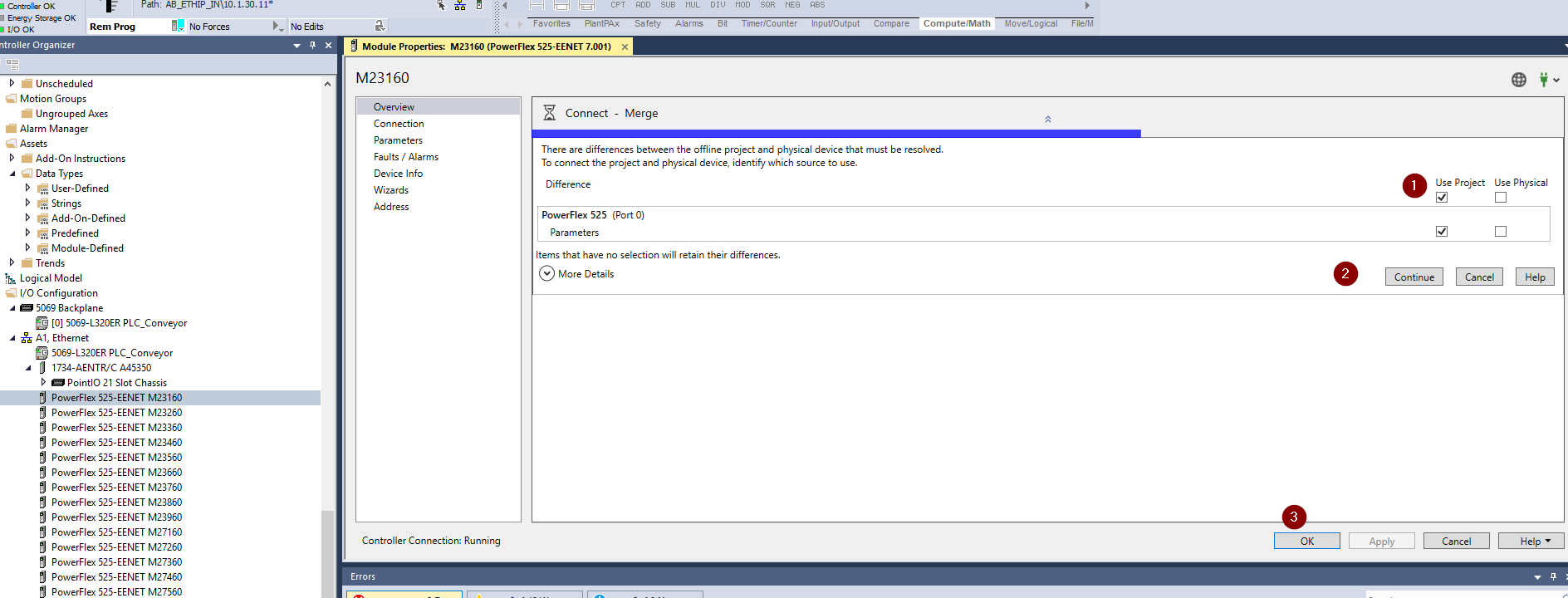Select PowerFlex 525-EENET M23260 module
Screen dimensions: 1568x598
[x=116, y=413]
